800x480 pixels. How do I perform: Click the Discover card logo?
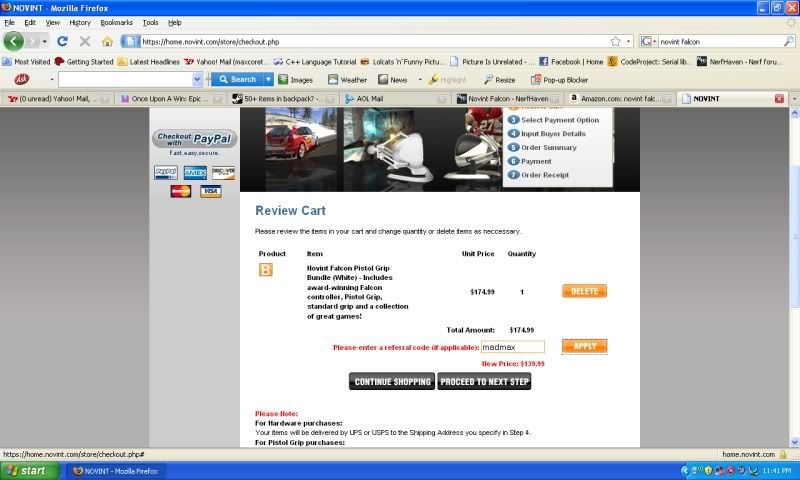(x=223, y=172)
